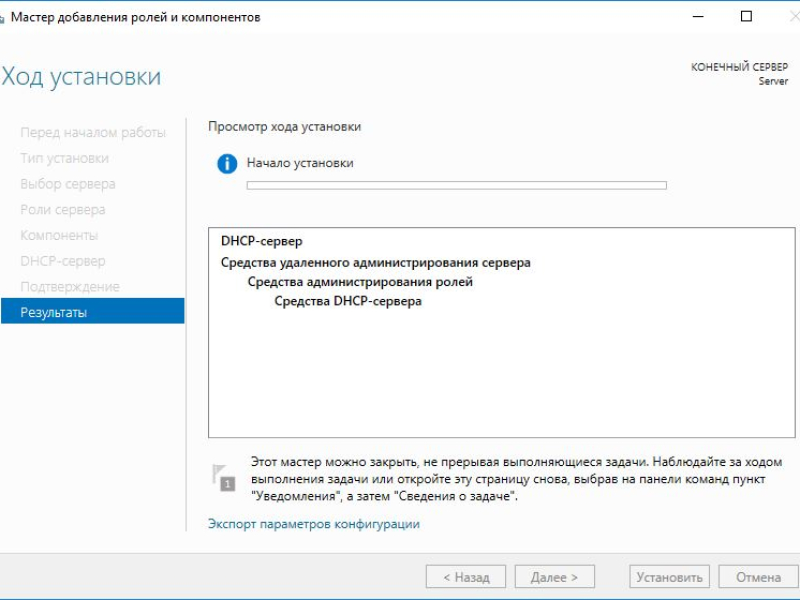Viewport: 800px width, 600px height.
Task: Click the Server name under КОНЕЧНЫЙ СЕРВЕР
Action: [773, 81]
